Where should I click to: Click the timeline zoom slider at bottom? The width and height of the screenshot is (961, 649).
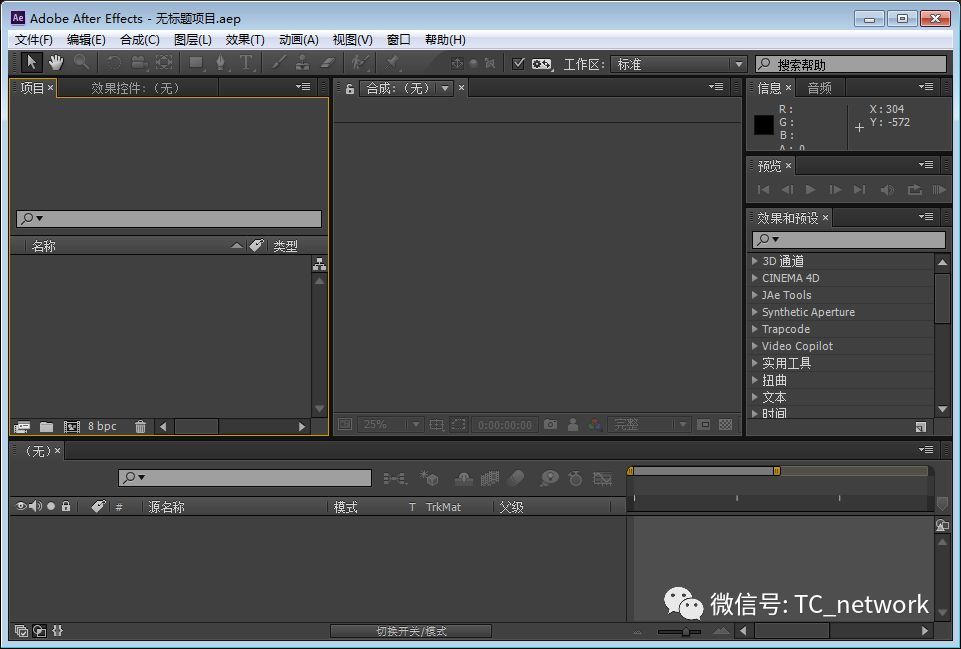[x=686, y=631]
